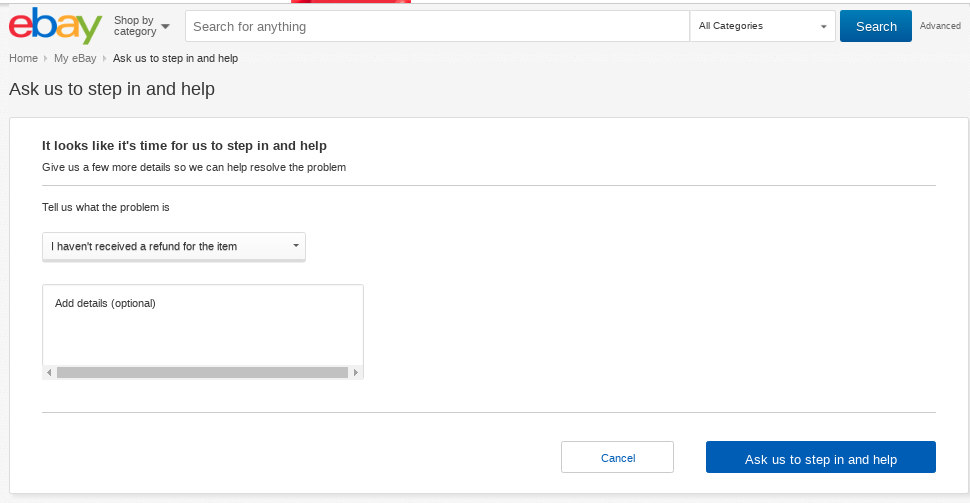Click the large page title heading

112,89
